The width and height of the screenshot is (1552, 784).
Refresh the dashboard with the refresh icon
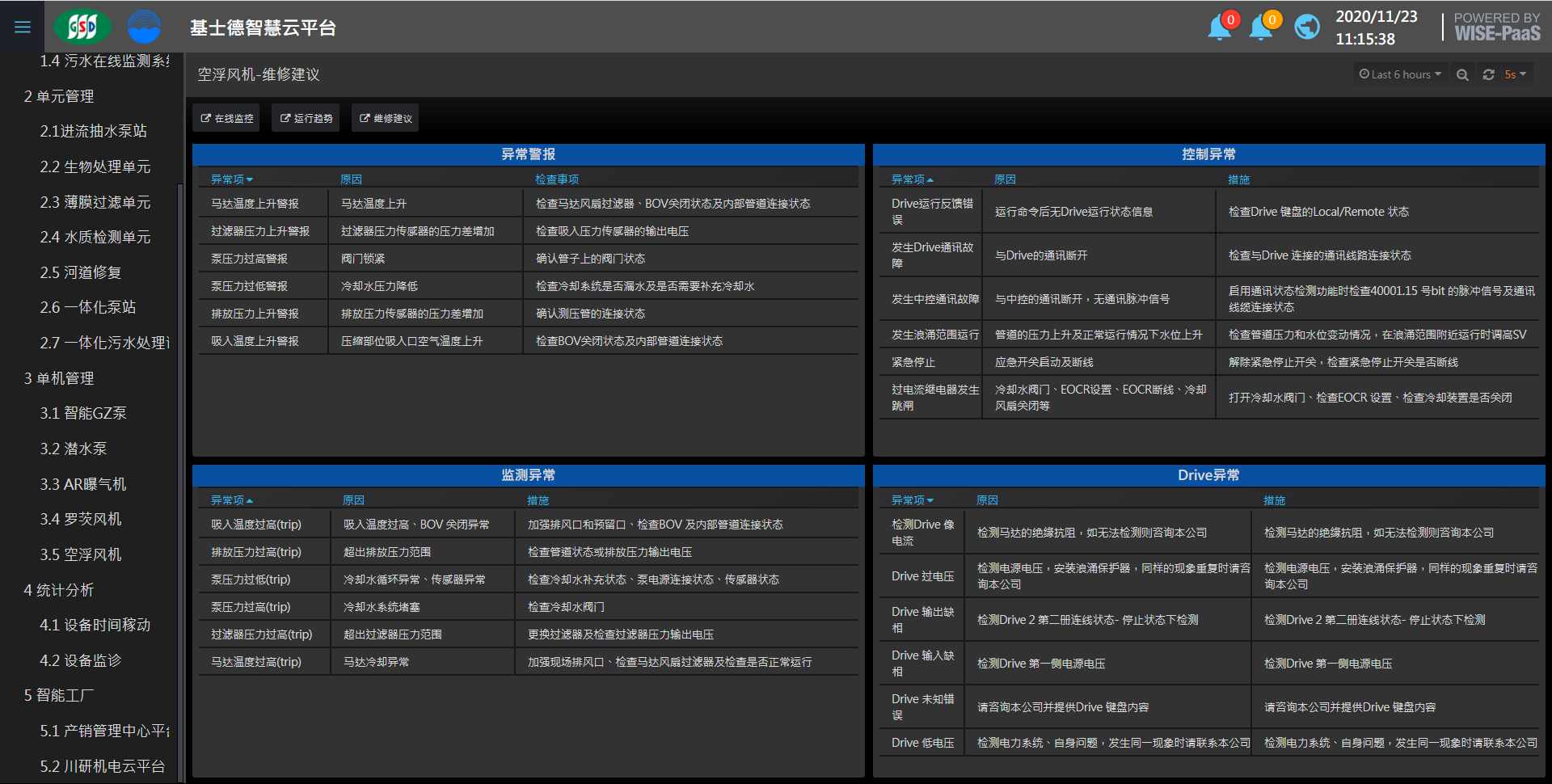click(1488, 74)
